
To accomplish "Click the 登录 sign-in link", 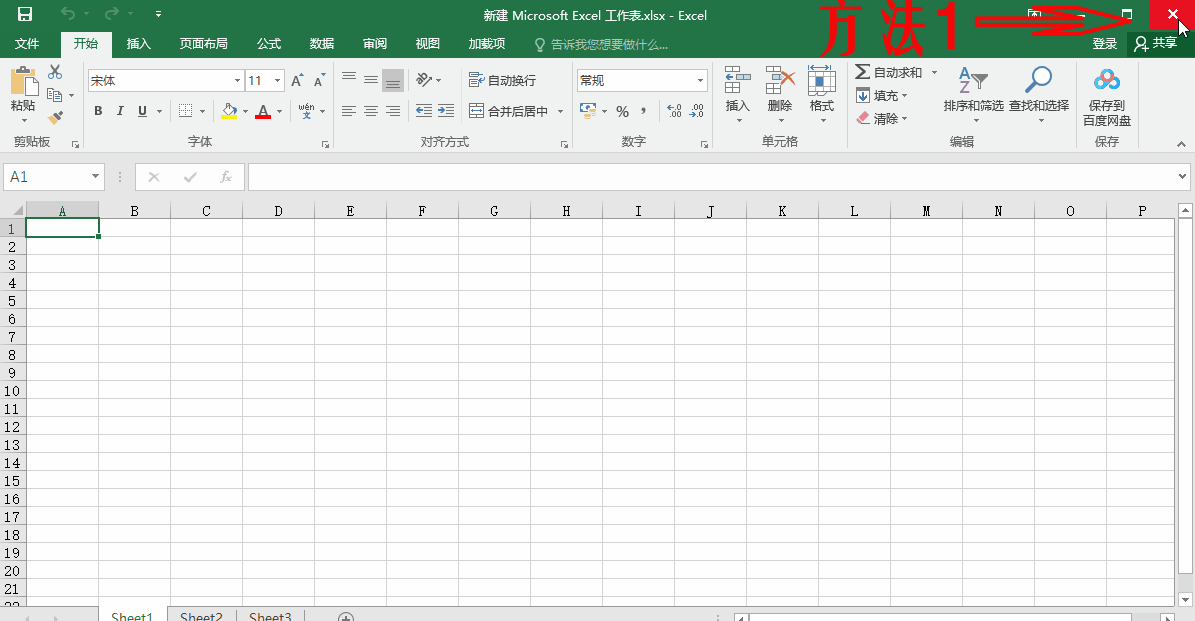I will (1104, 44).
